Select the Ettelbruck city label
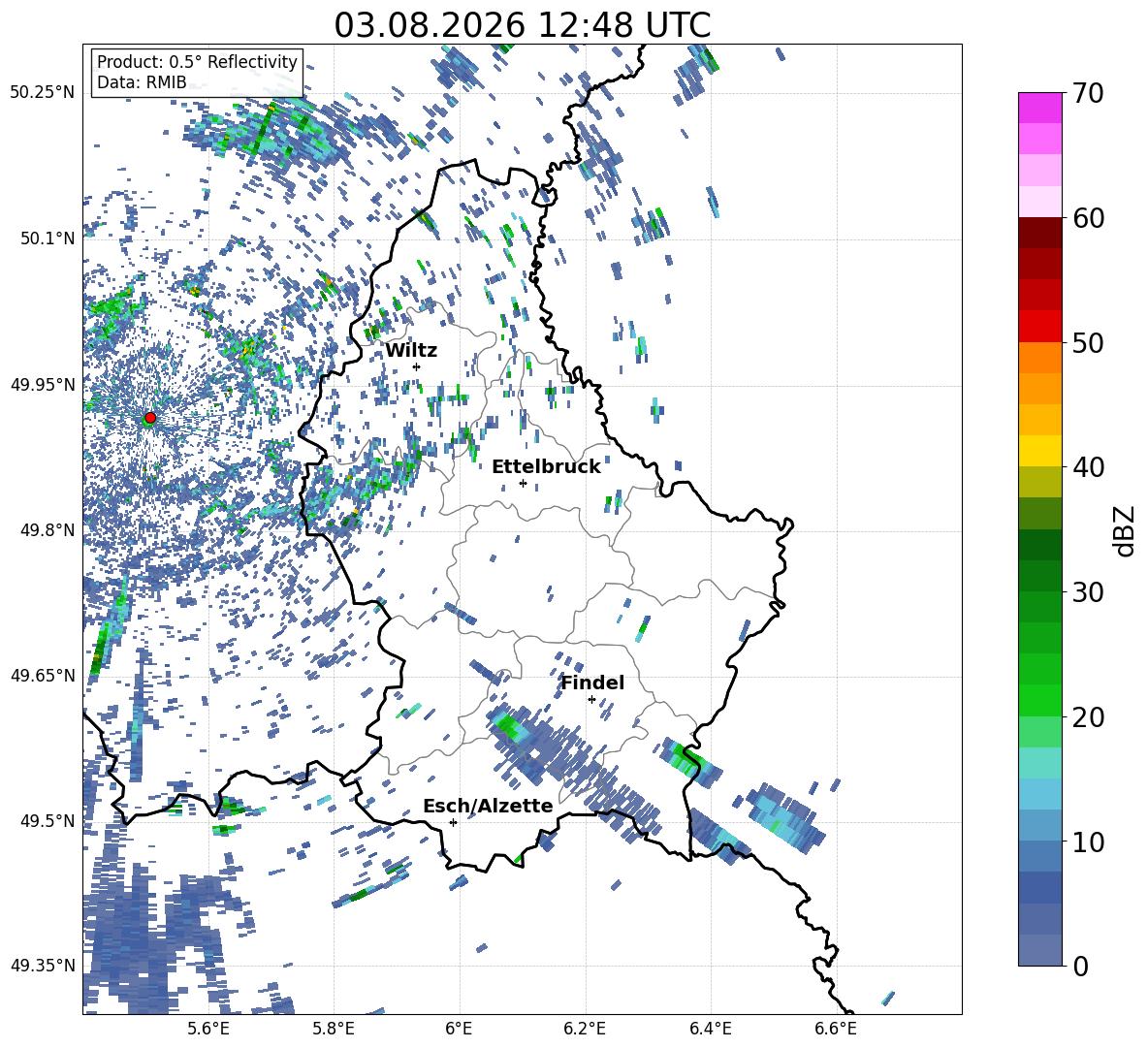The image size is (1148, 1048). 546,467
